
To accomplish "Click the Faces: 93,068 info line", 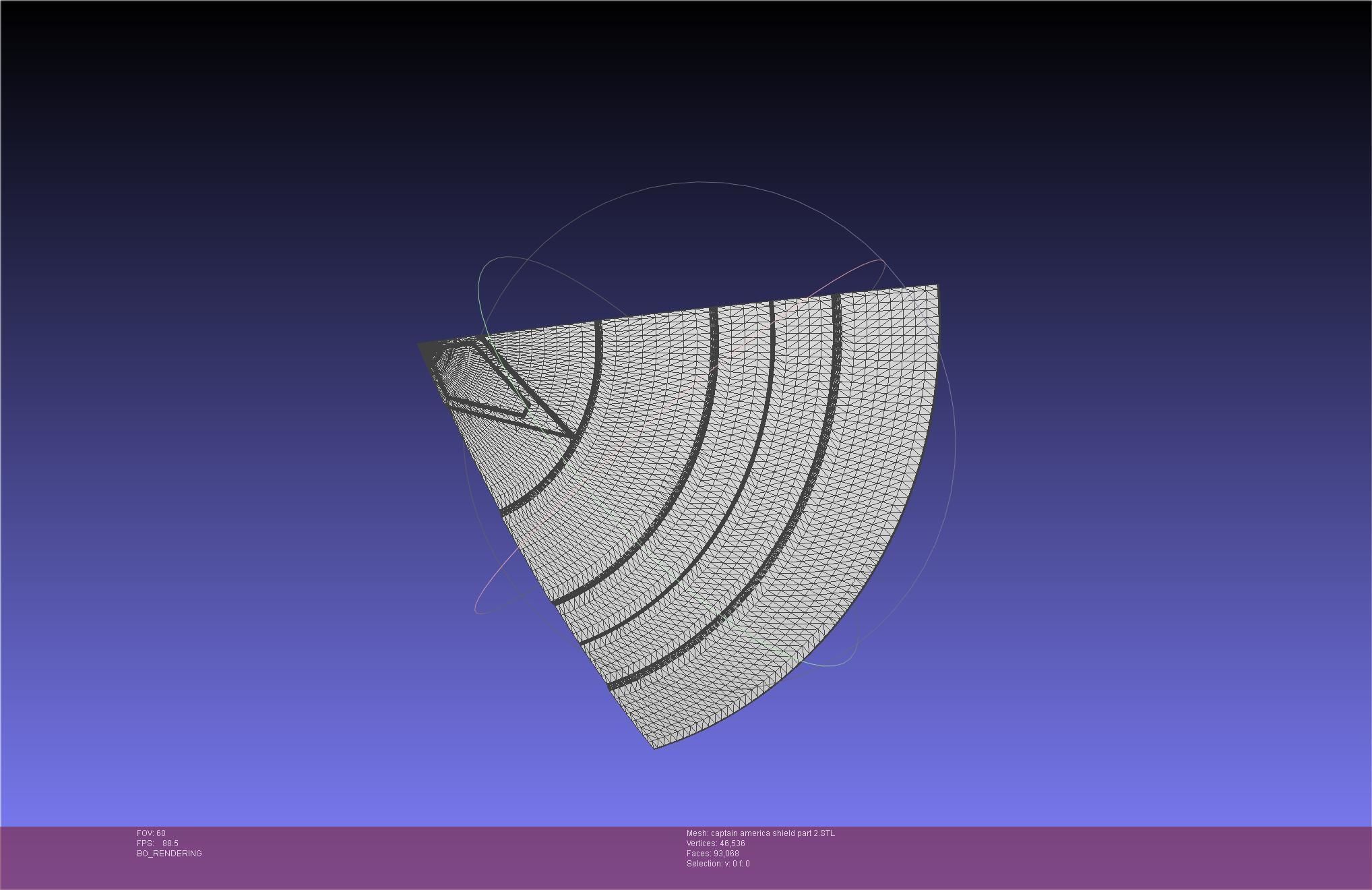I will tap(712, 854).
